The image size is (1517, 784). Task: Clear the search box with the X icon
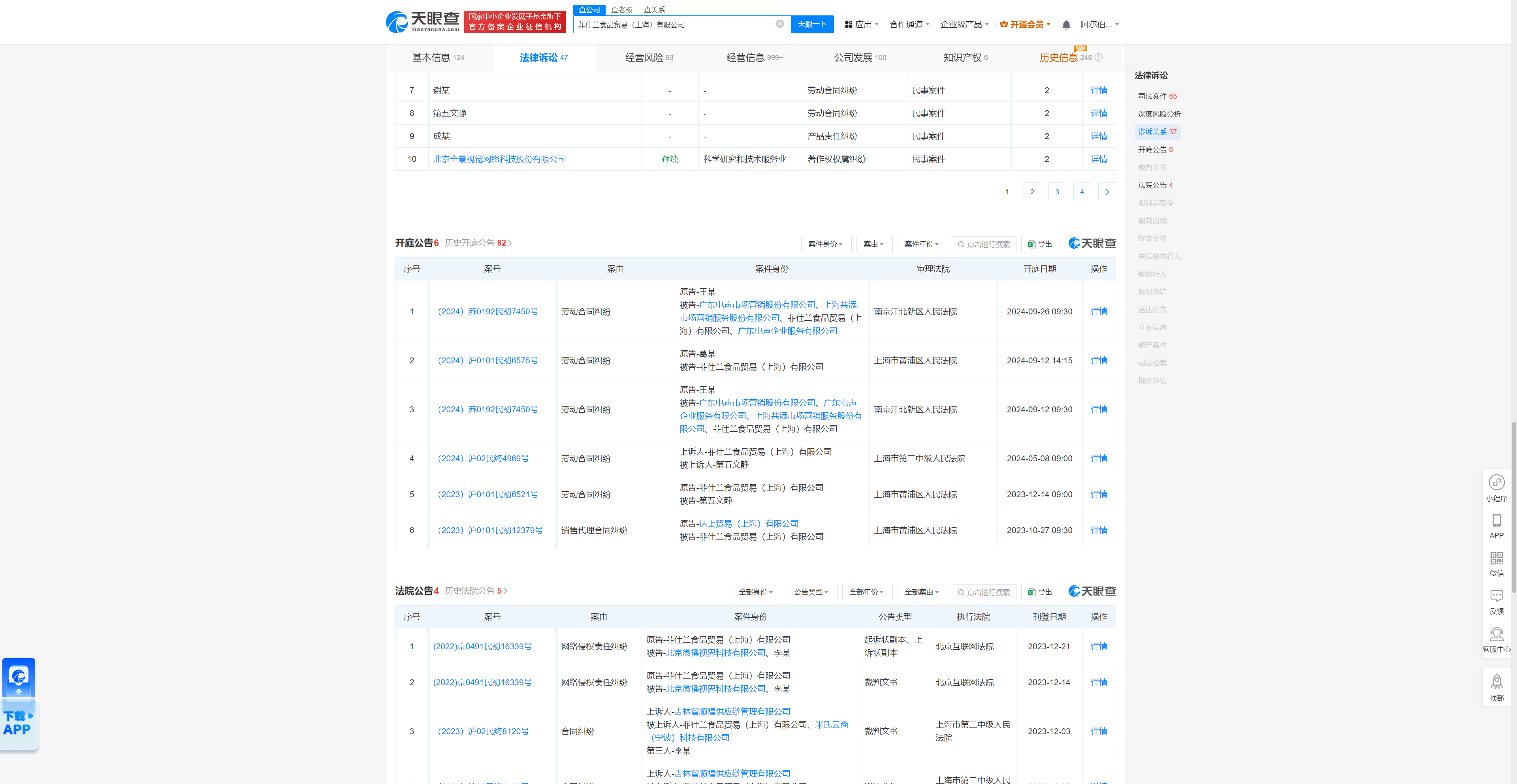pos(779,24)
